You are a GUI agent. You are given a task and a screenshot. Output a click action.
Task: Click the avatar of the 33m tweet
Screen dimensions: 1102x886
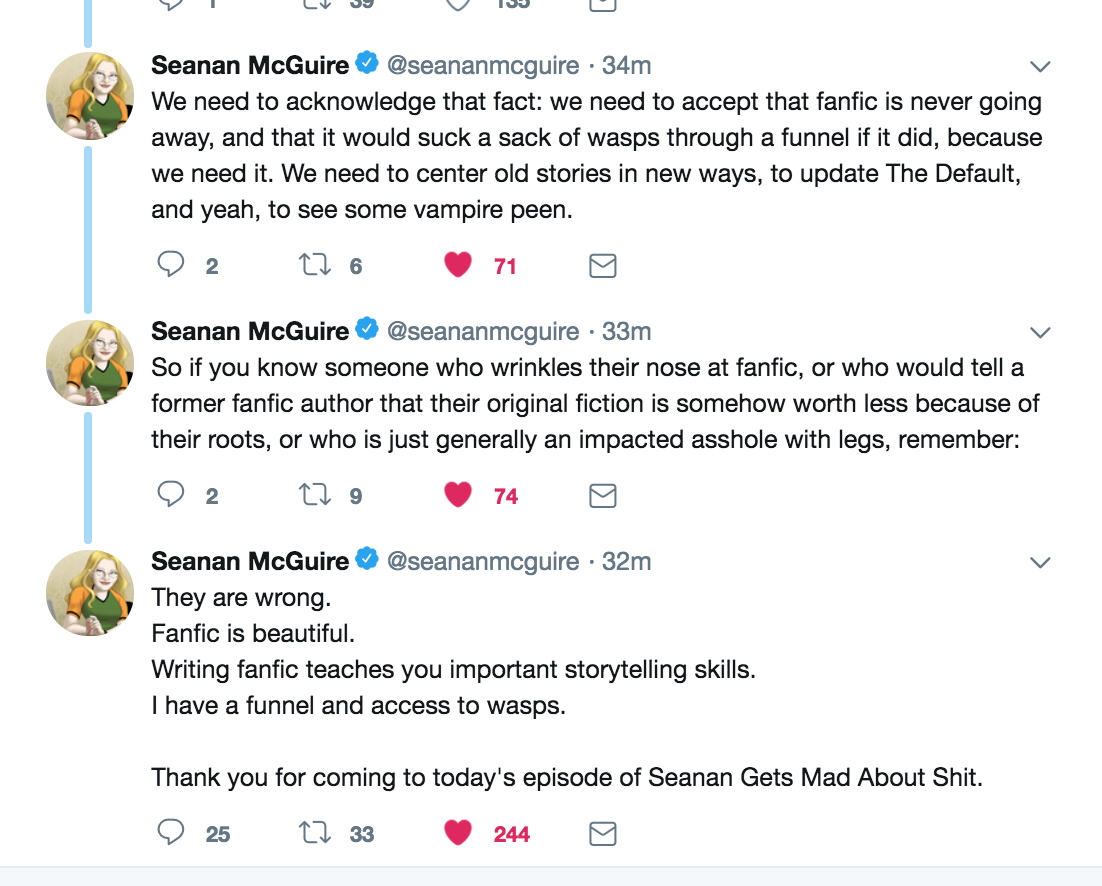point(90,362)
